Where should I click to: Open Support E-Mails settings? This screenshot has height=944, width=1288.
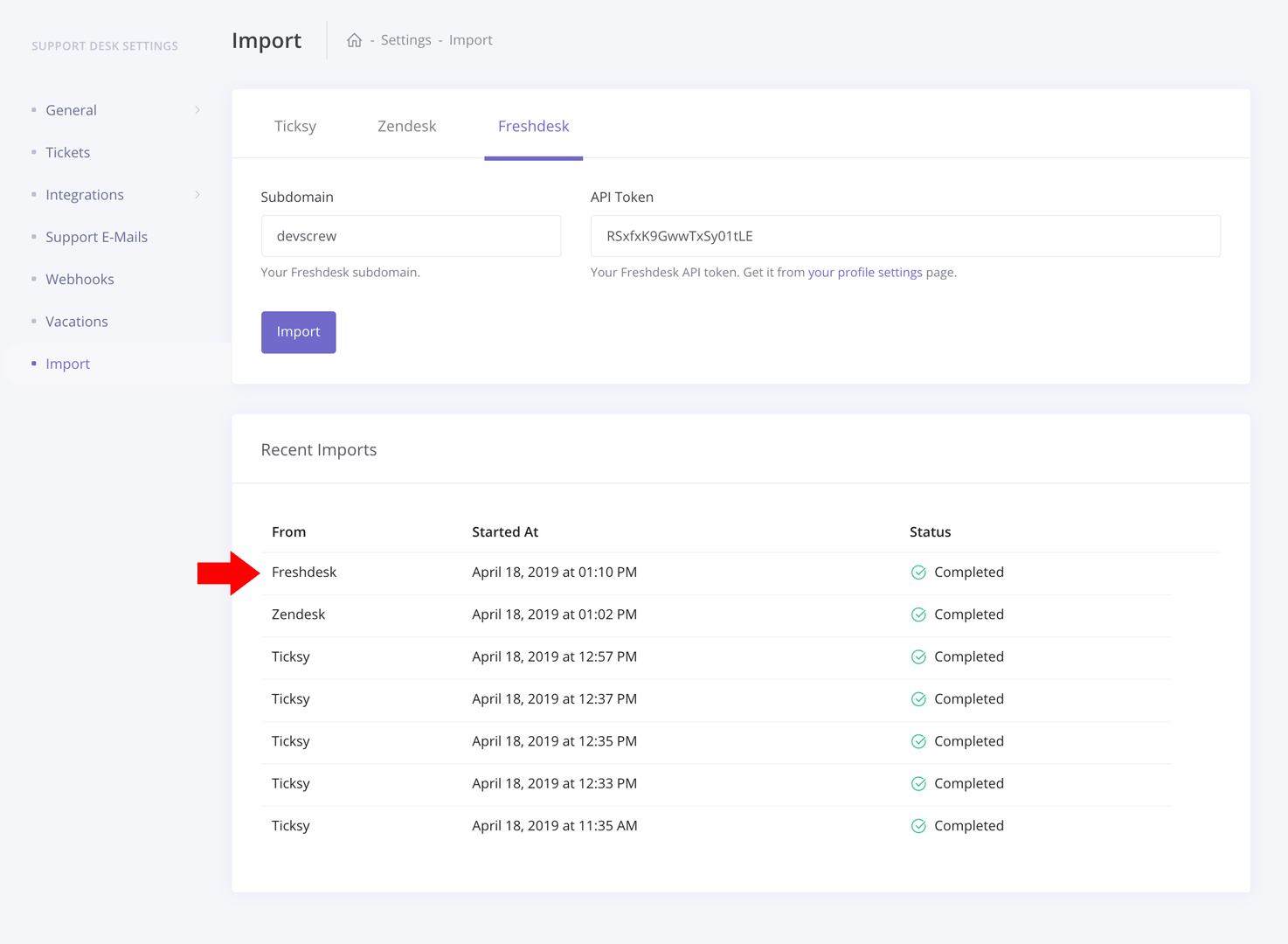(x=96, y=237)
